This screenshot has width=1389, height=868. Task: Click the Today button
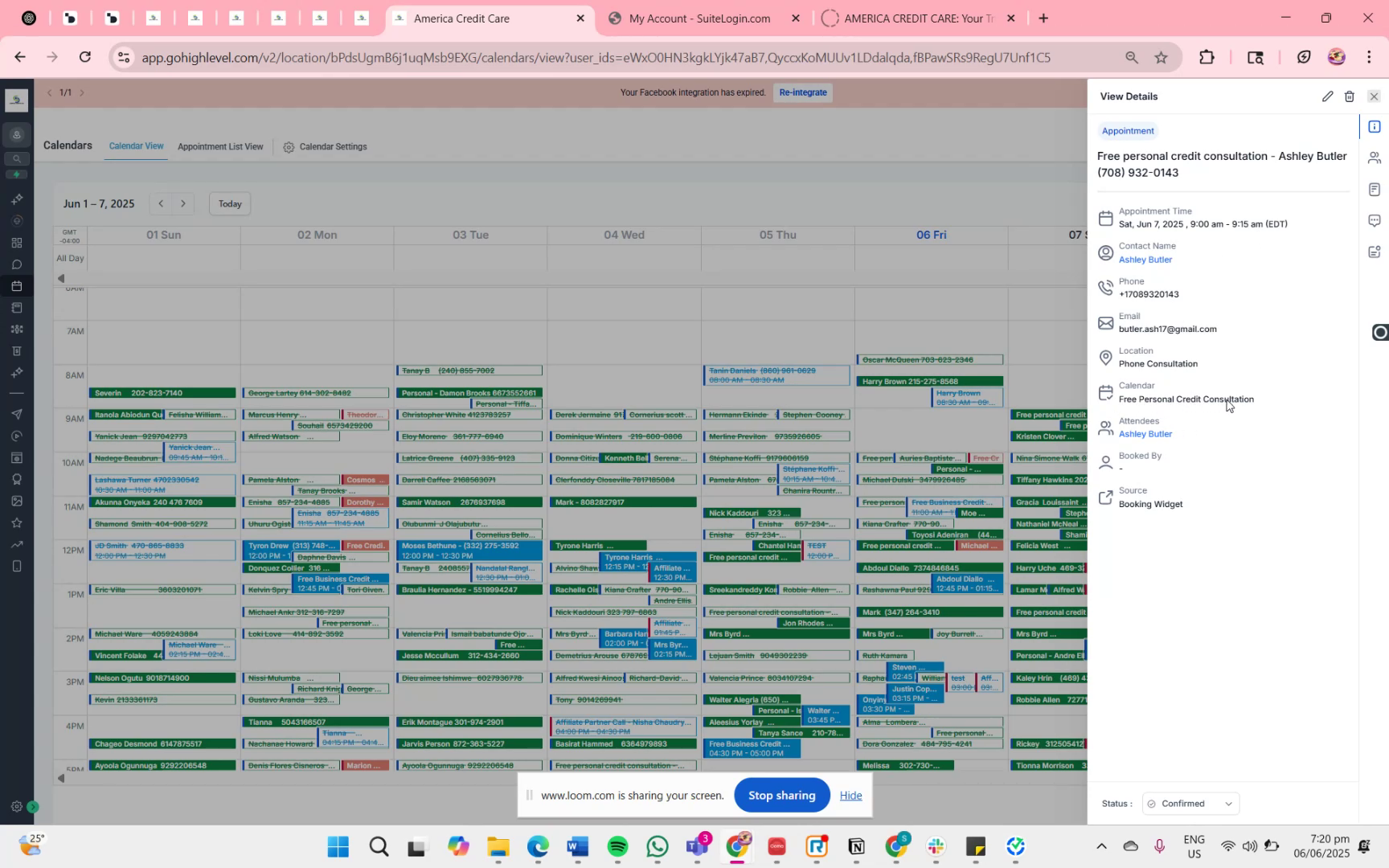pyautogui.click(x=230, y=204)
